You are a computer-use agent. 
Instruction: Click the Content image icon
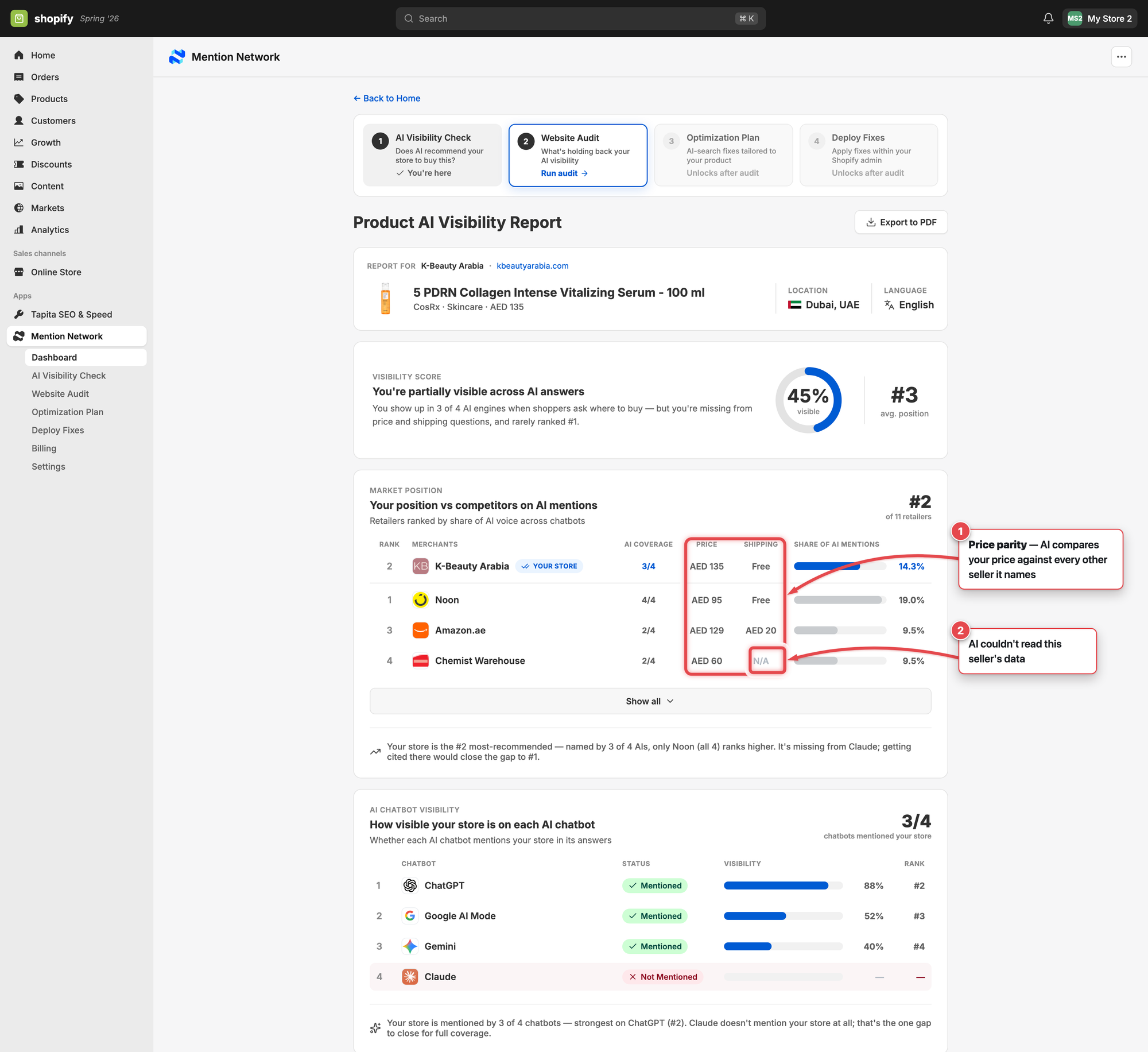(19, 186)
